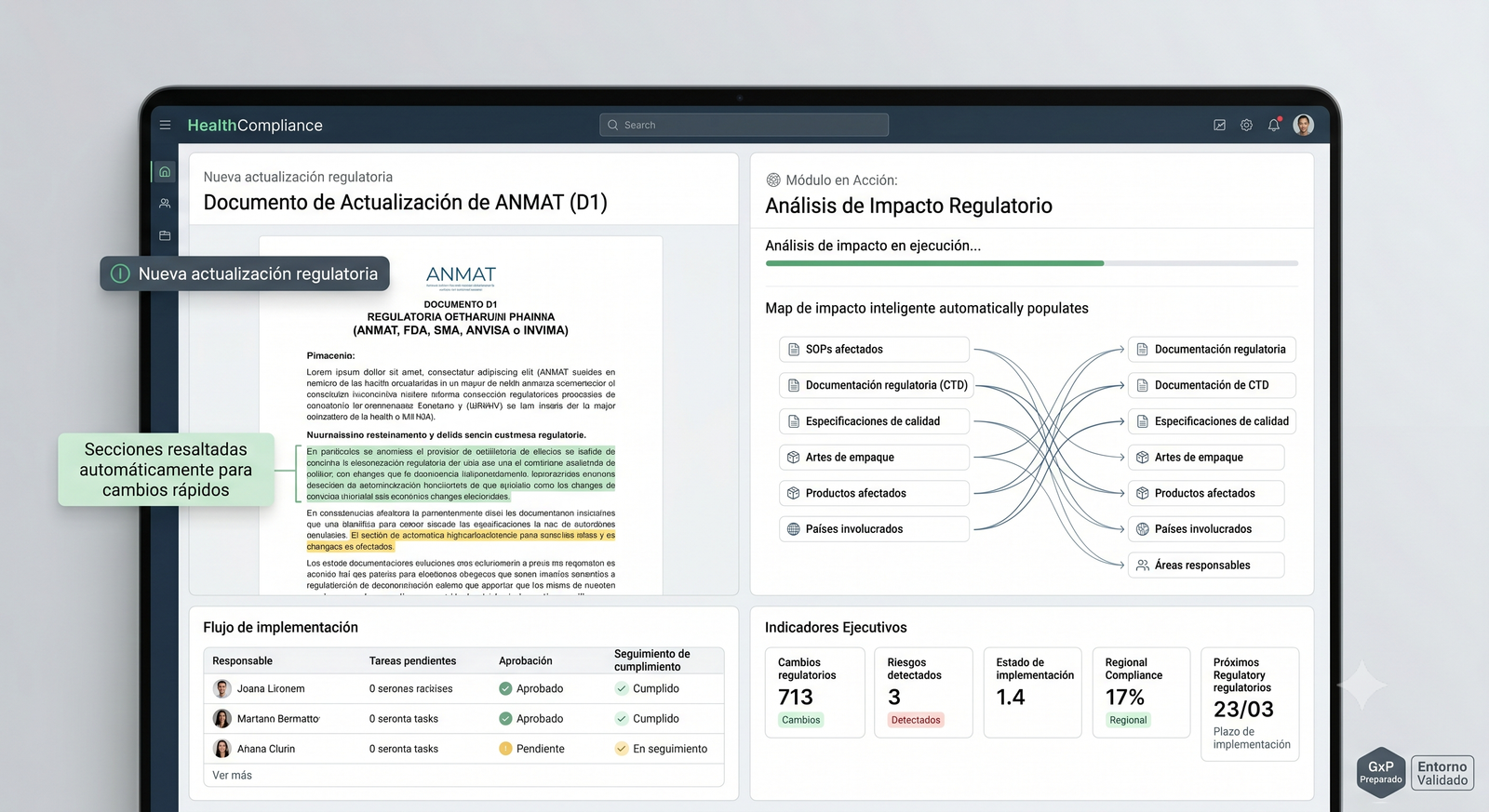Select Áreas responsables node
The width and height of the screenshot is (1489, 812).
point(1206,565)
